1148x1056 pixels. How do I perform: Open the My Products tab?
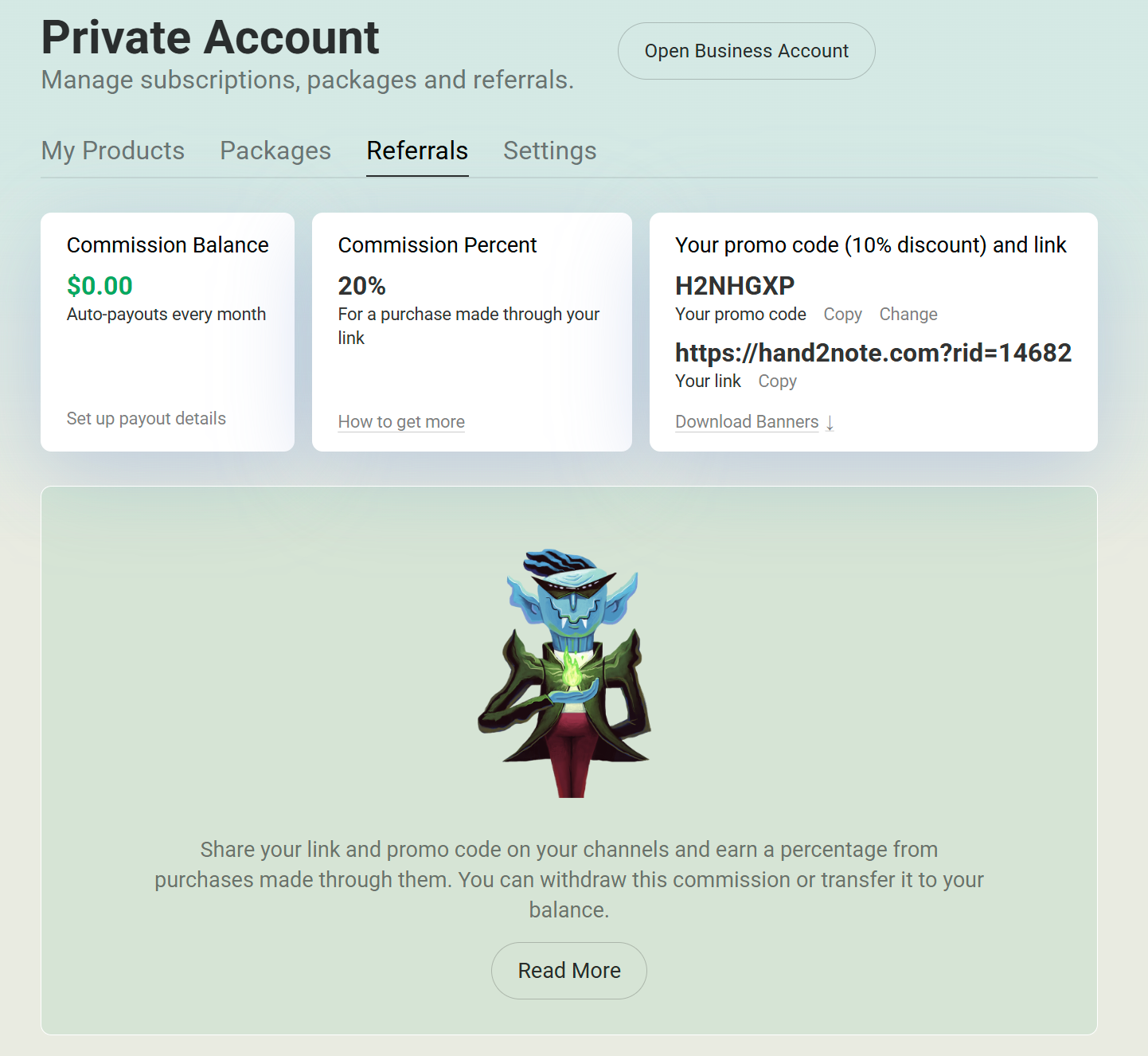(x=113, y=151)
